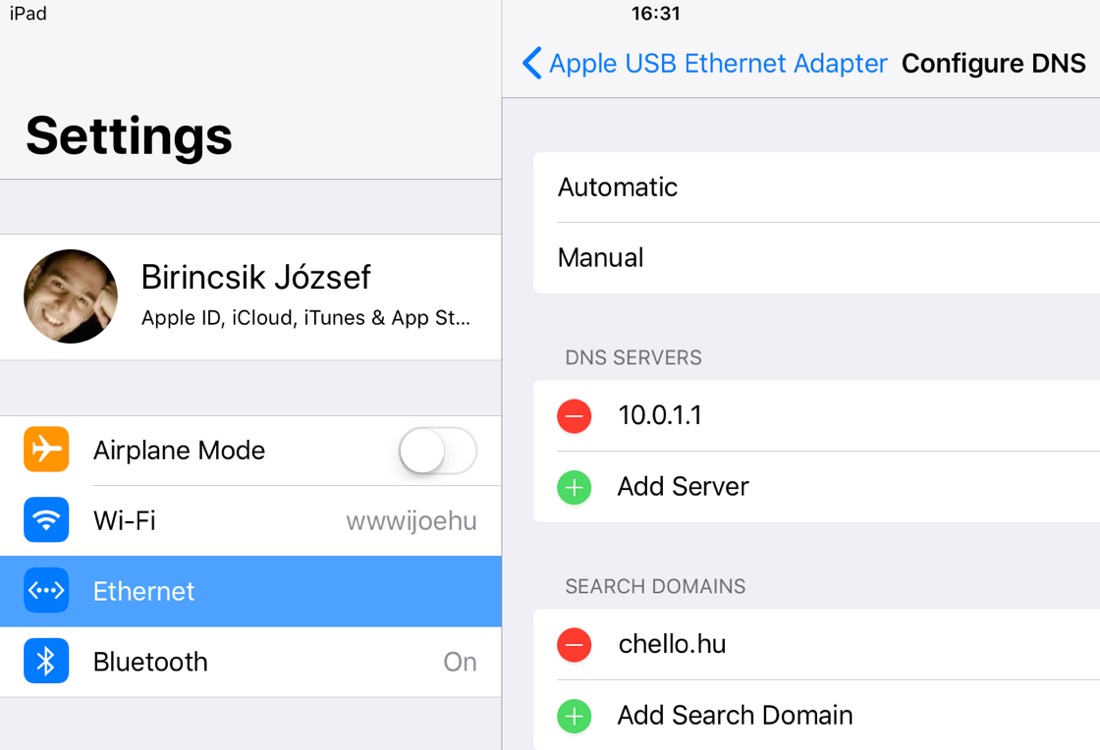
Task: Tap green plus beside Add Server
Action: (574, 487)
